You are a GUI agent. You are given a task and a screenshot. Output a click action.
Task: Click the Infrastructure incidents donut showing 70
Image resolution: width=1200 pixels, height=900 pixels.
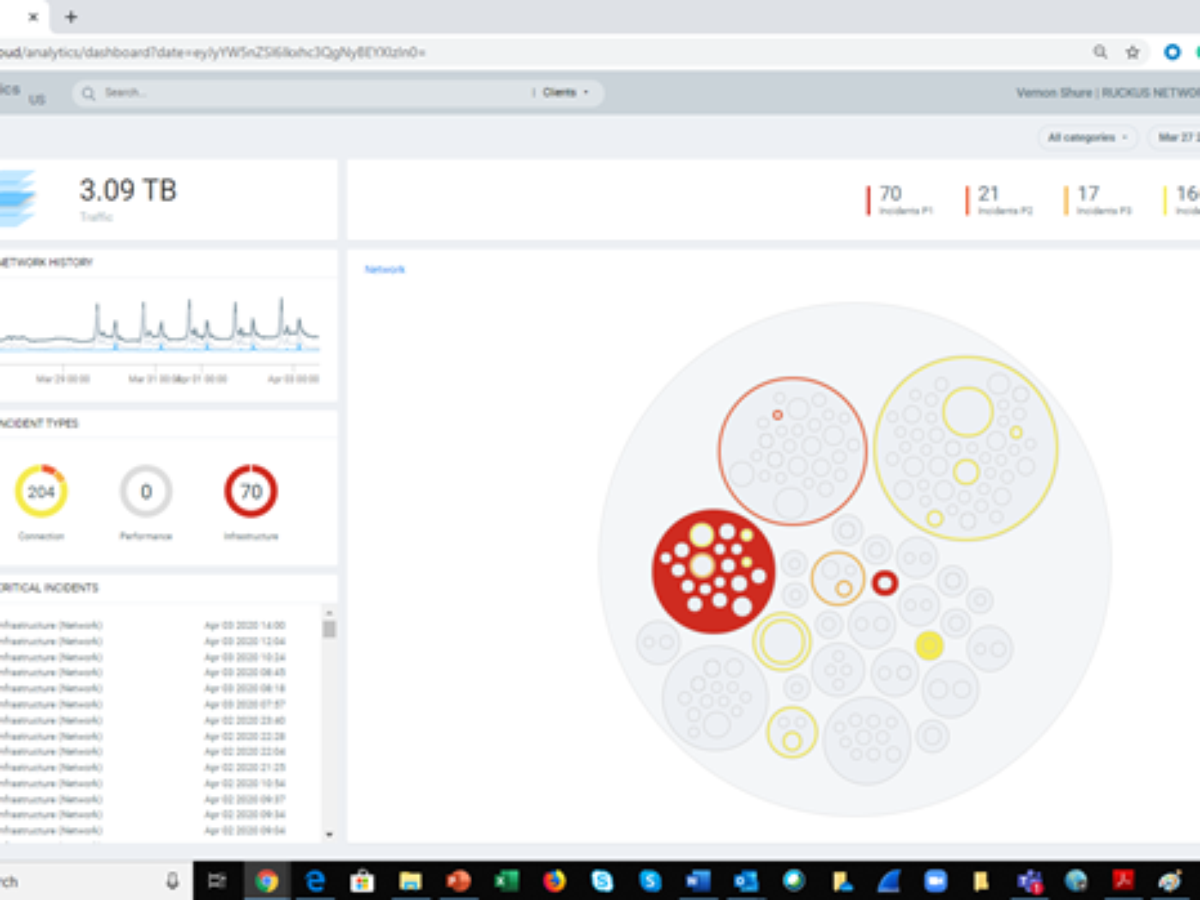tap(251, 491)
